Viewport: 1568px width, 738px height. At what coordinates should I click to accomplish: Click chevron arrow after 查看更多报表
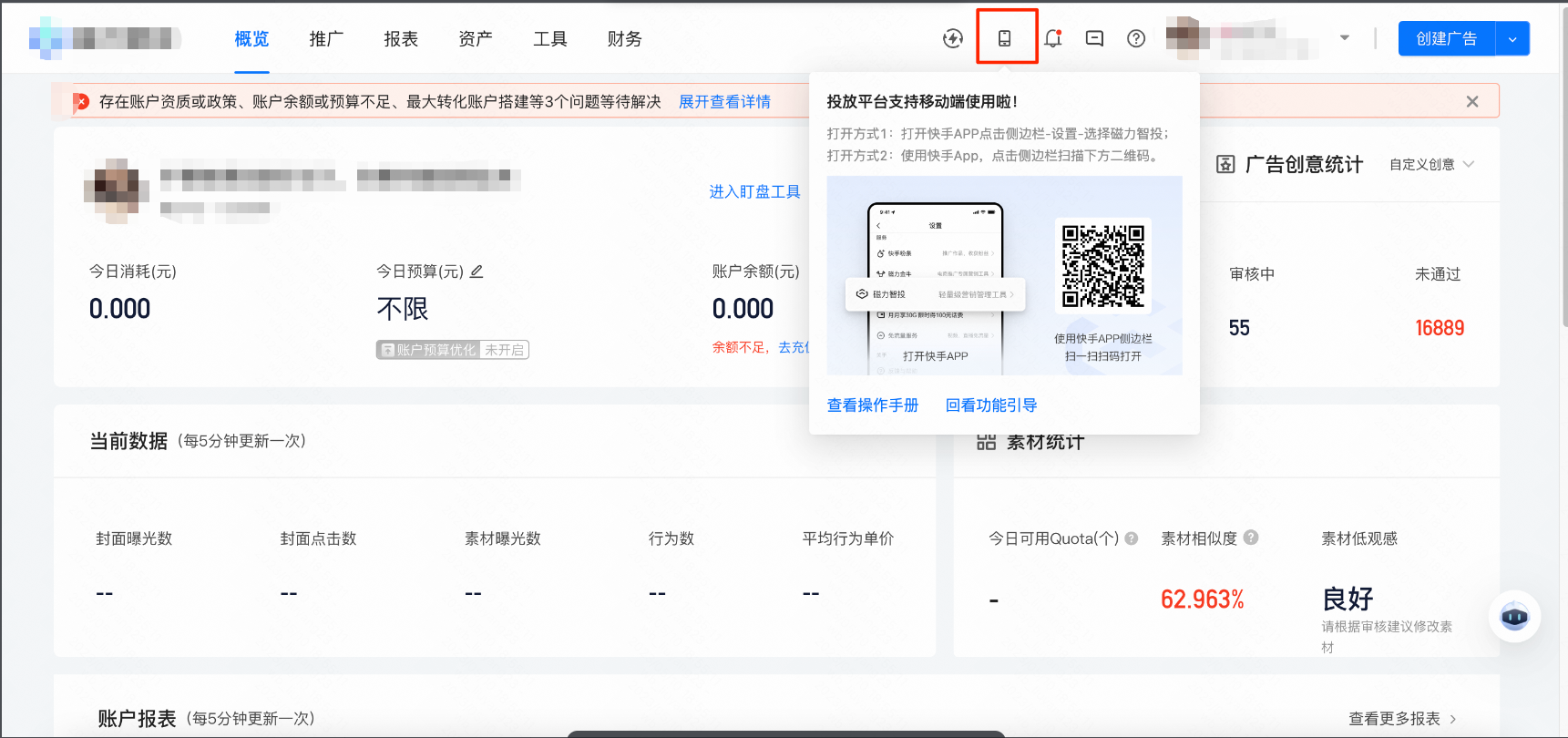pyautogui.click(x=1452, y=719)
